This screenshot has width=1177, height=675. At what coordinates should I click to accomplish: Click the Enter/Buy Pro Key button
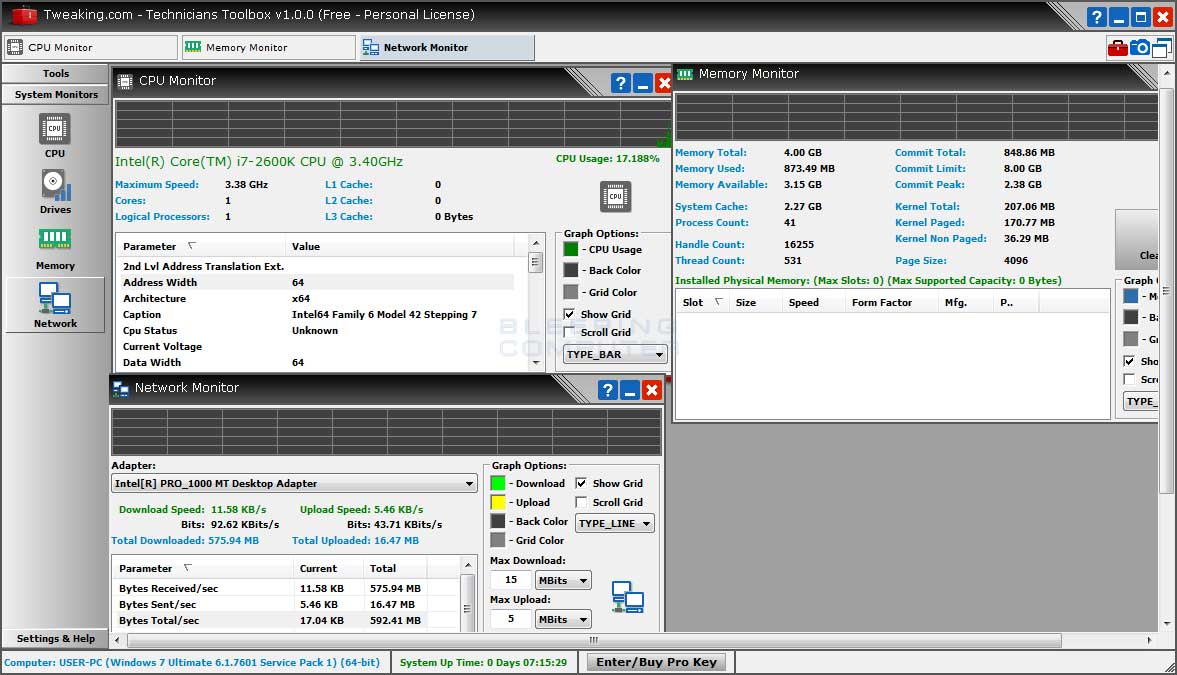(x=656, y=662)
